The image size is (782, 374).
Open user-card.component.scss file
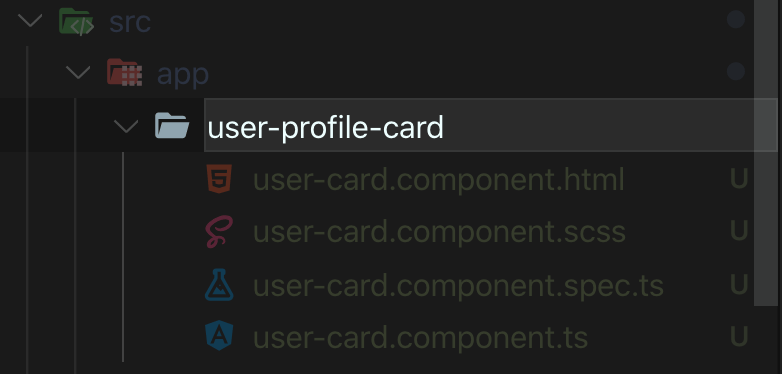coord(439,232)
